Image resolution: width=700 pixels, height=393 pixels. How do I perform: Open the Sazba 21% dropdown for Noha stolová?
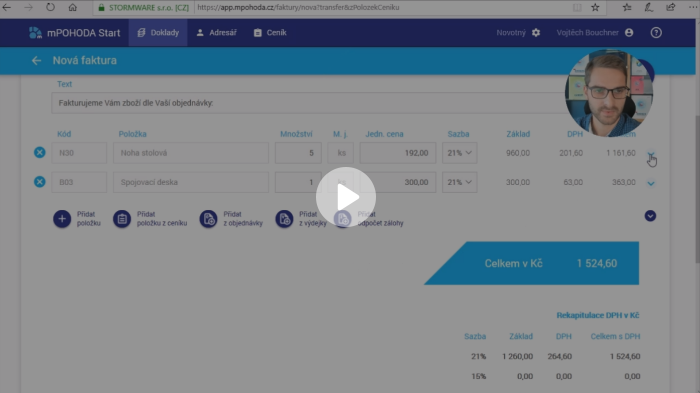pyautogui.click(x=459, y=153)
